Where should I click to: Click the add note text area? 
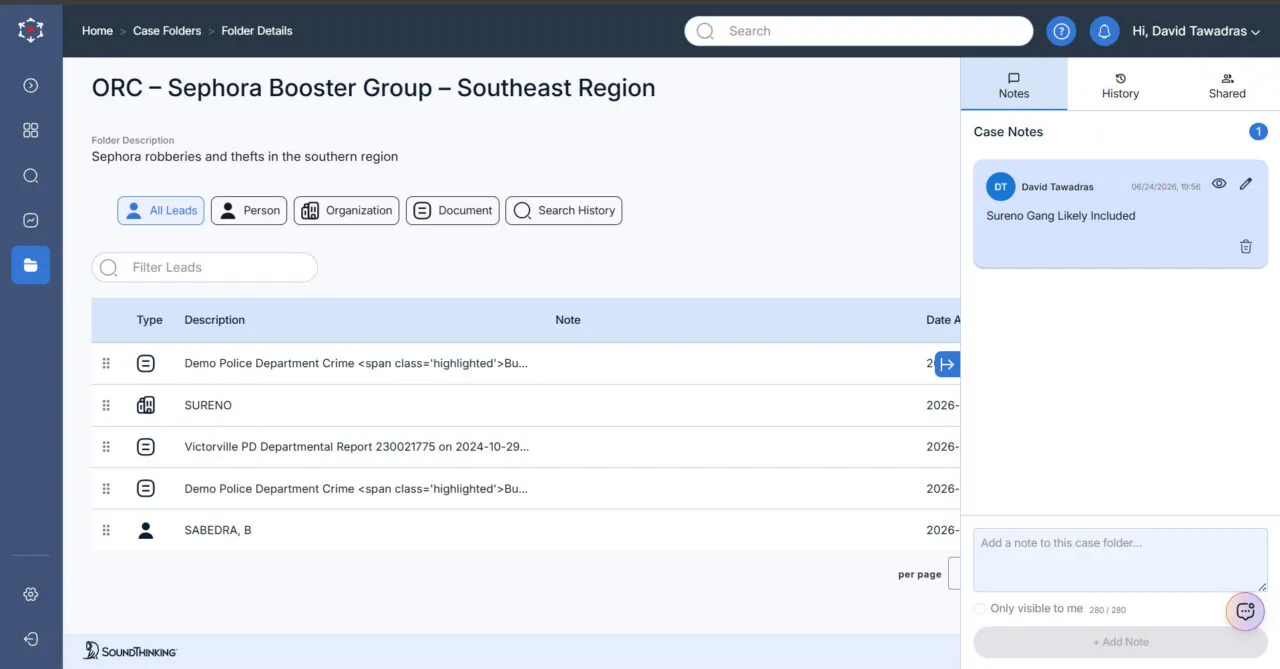pos(1120,560)
